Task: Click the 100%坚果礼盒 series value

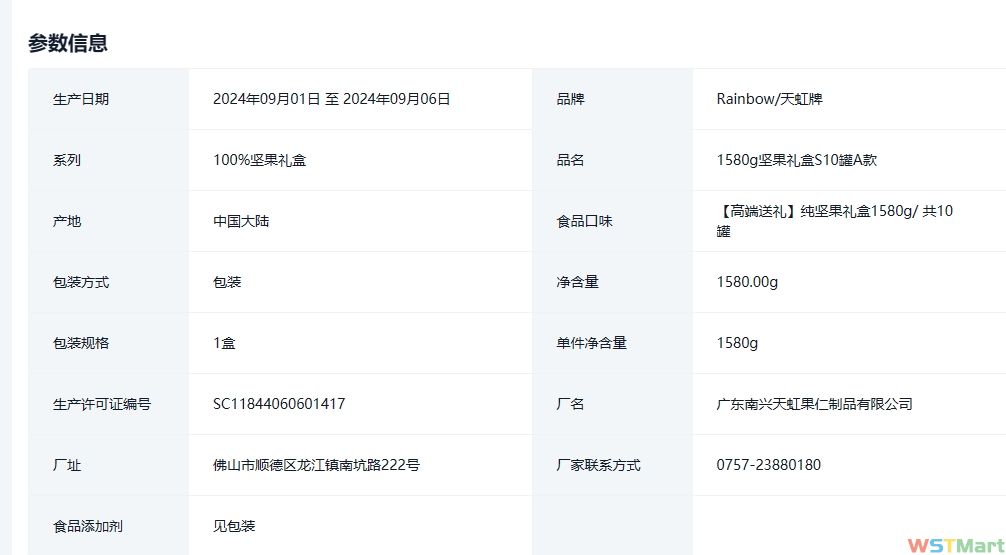Action: pyautogui.click(x=259, y=160)
